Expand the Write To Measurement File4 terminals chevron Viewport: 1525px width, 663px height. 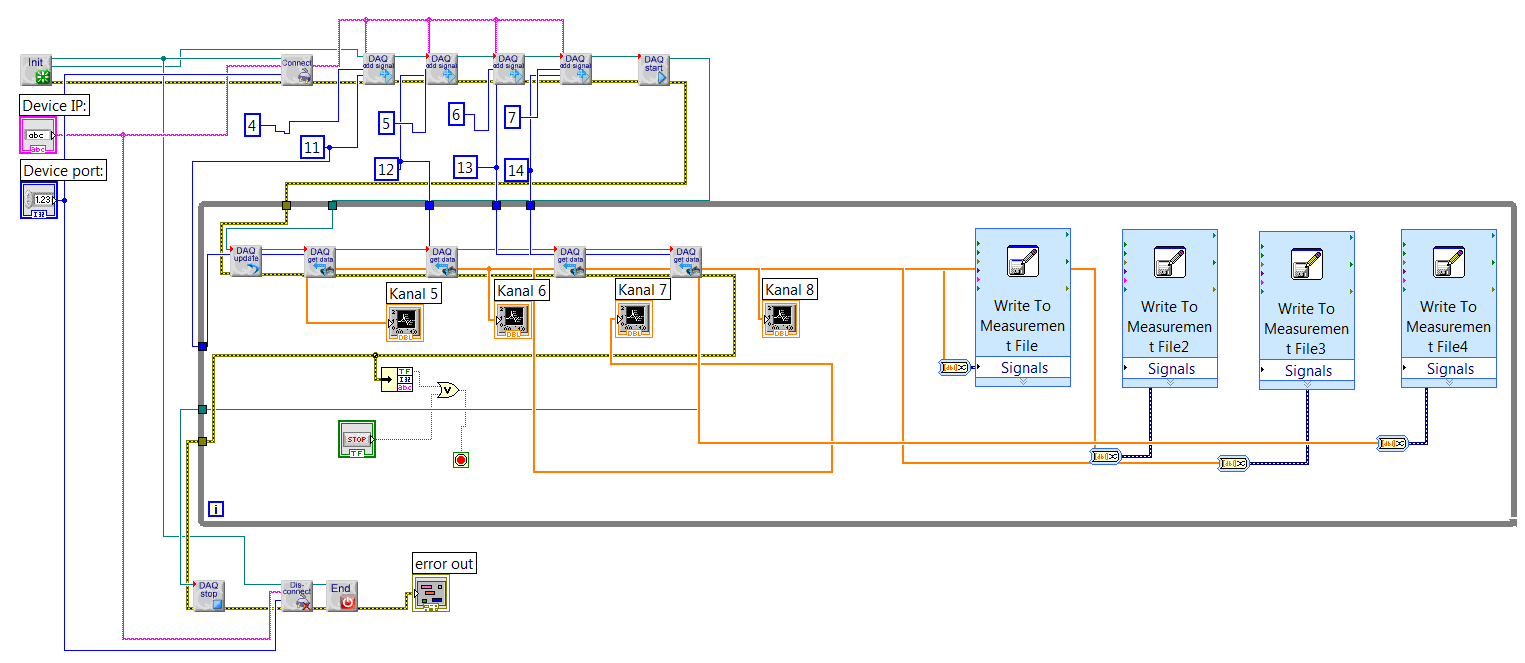1449,382
